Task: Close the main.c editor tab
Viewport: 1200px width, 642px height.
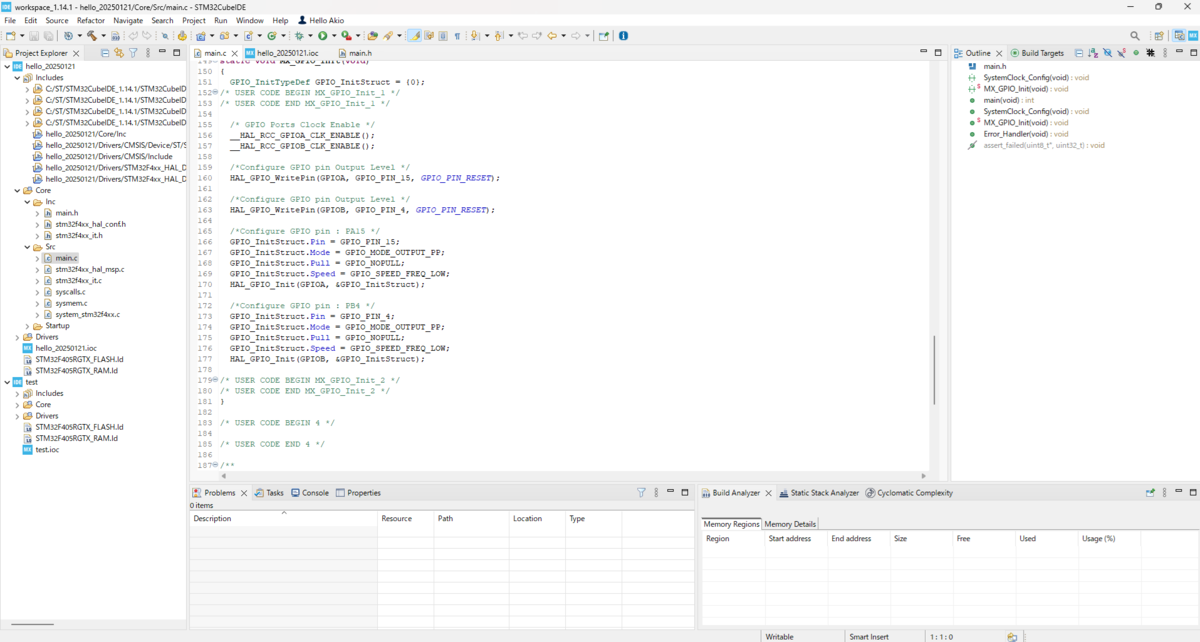Action: 235,53
